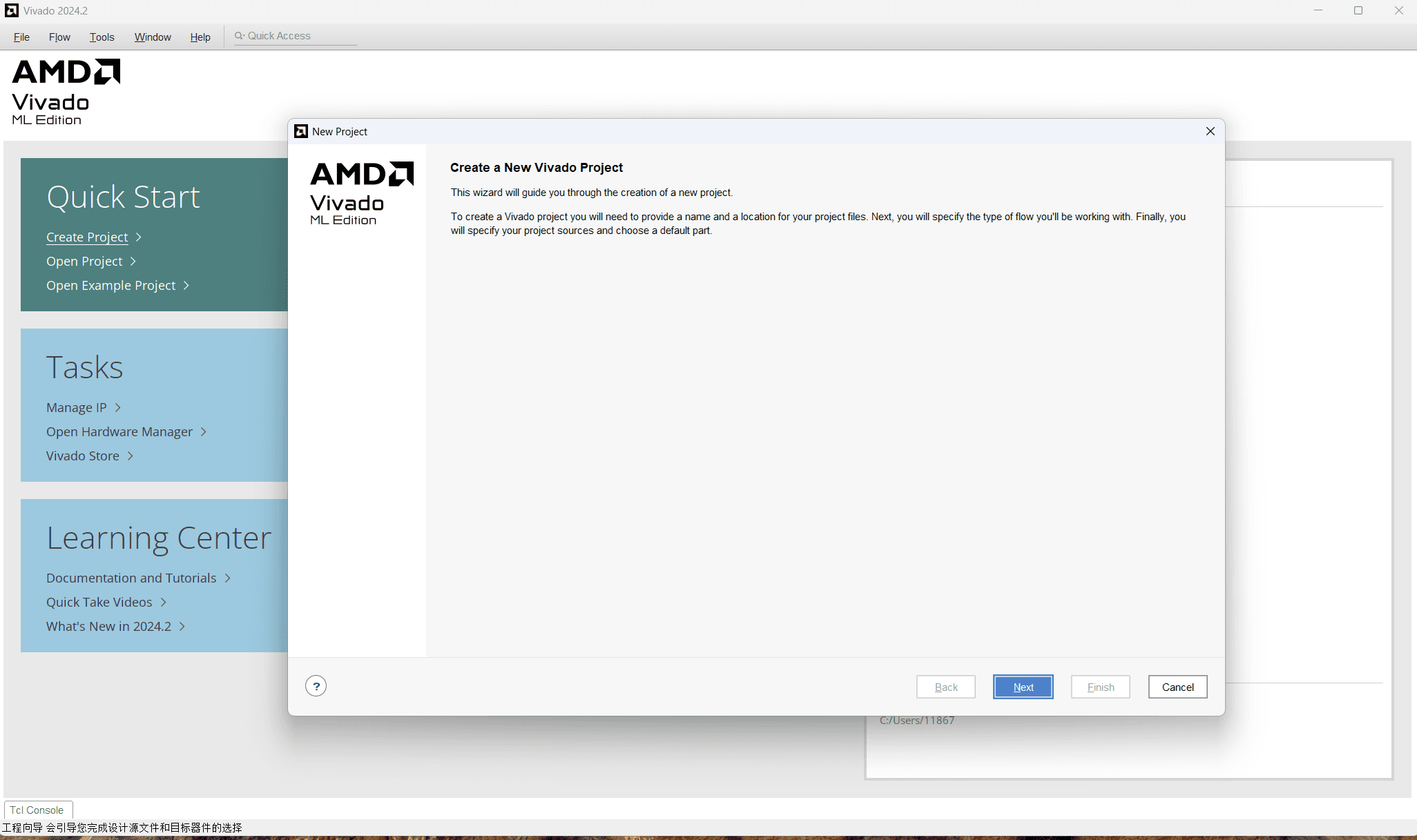Open the Create Project link
This screenshot has width=1417, height=840.
click(87, 237)
